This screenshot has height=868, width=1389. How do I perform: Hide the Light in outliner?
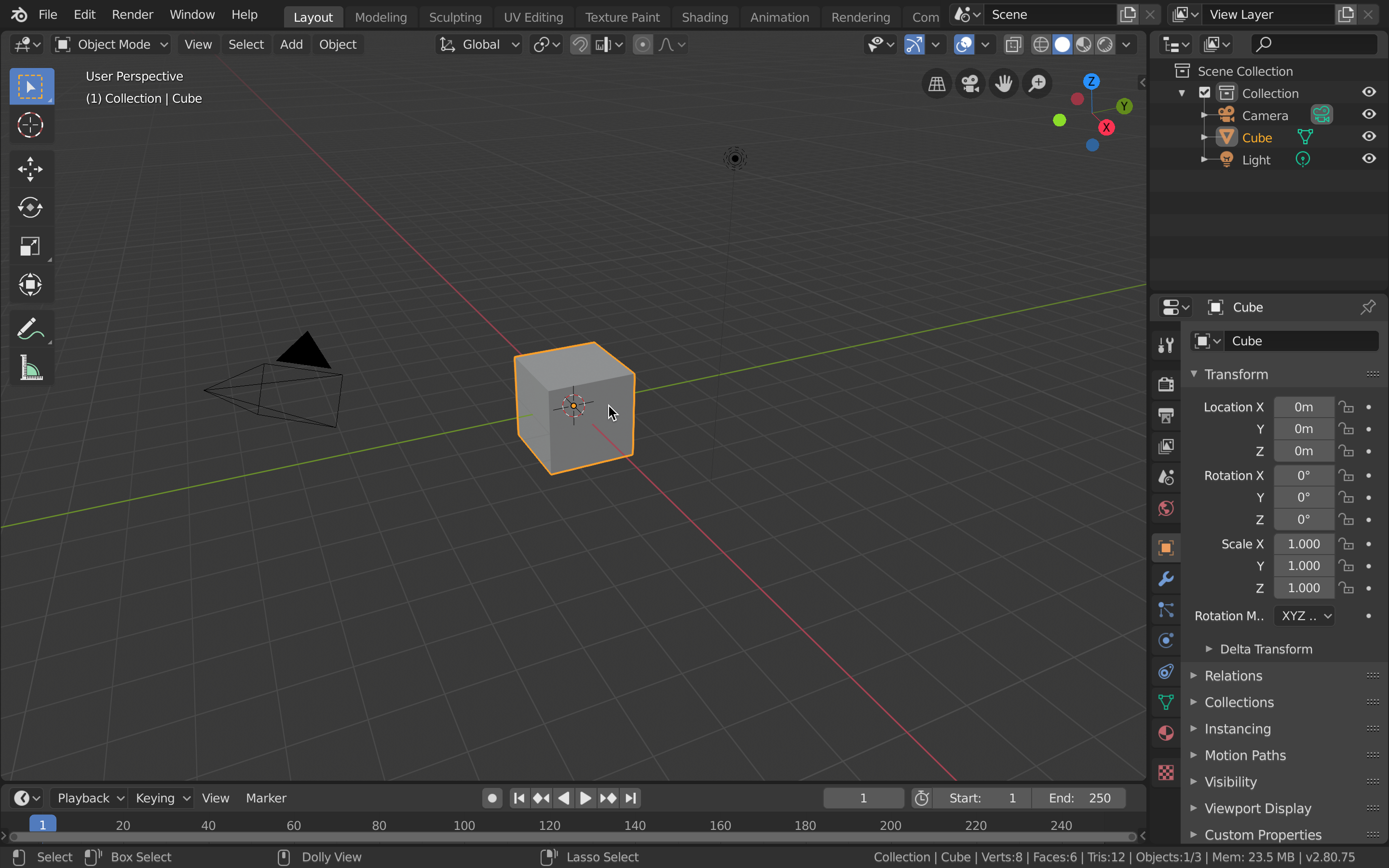(x=1369, y=159)
